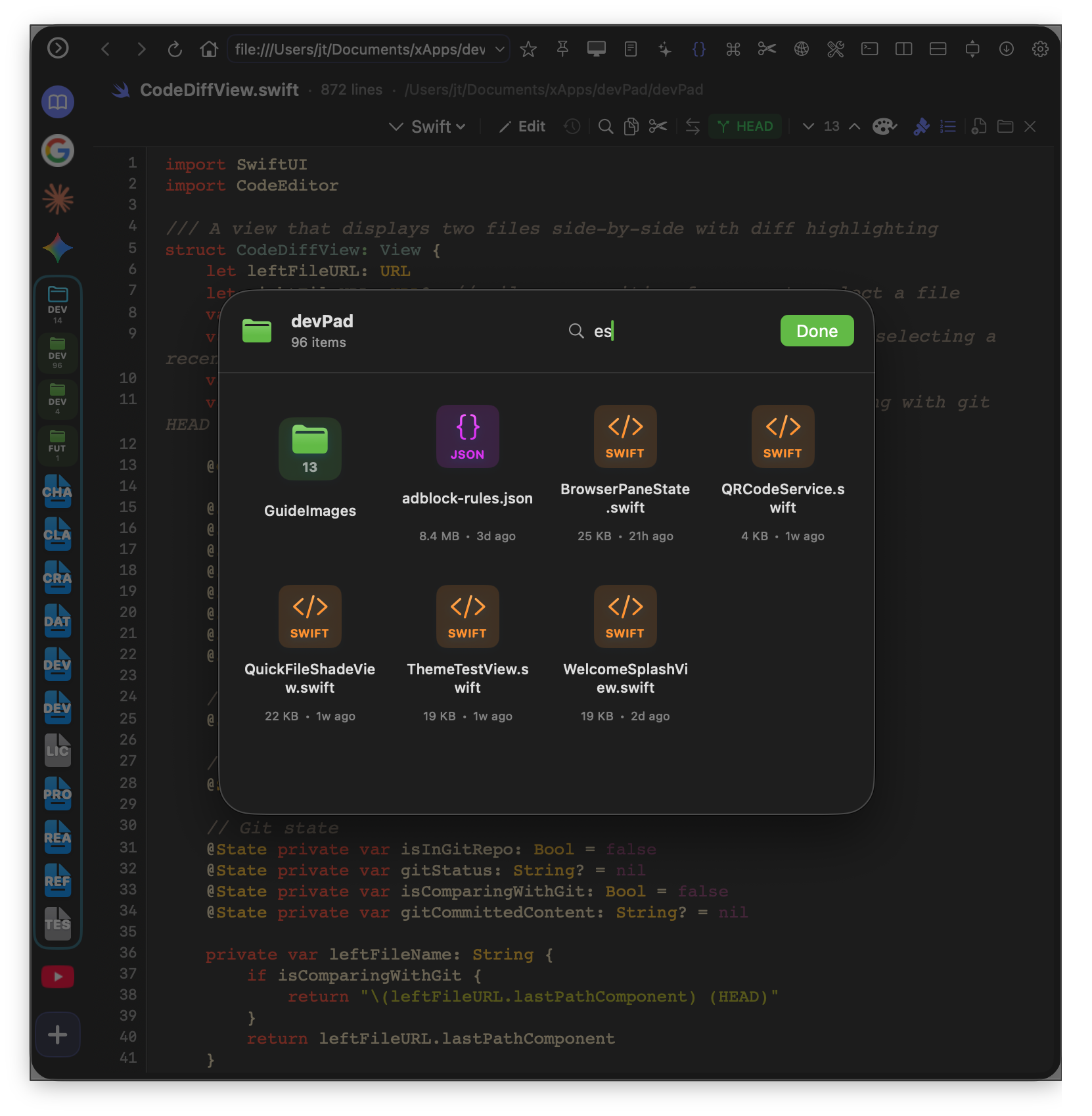1092x1116 pixels.
Task: Toggle git HEAD comparison mode
Action: (745, 126)
